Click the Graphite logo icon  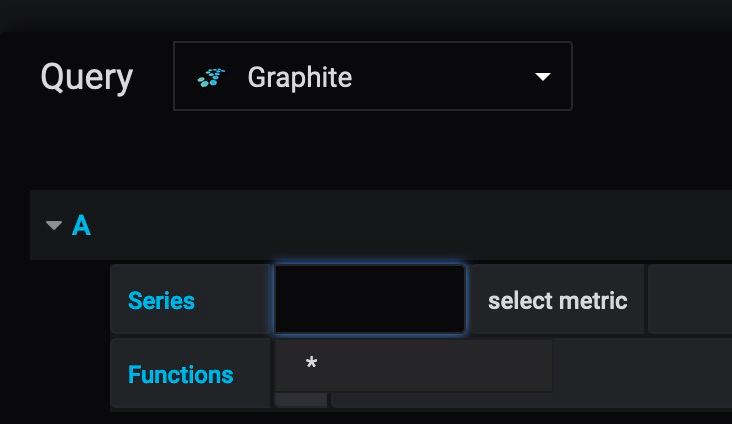pos(211,78)
